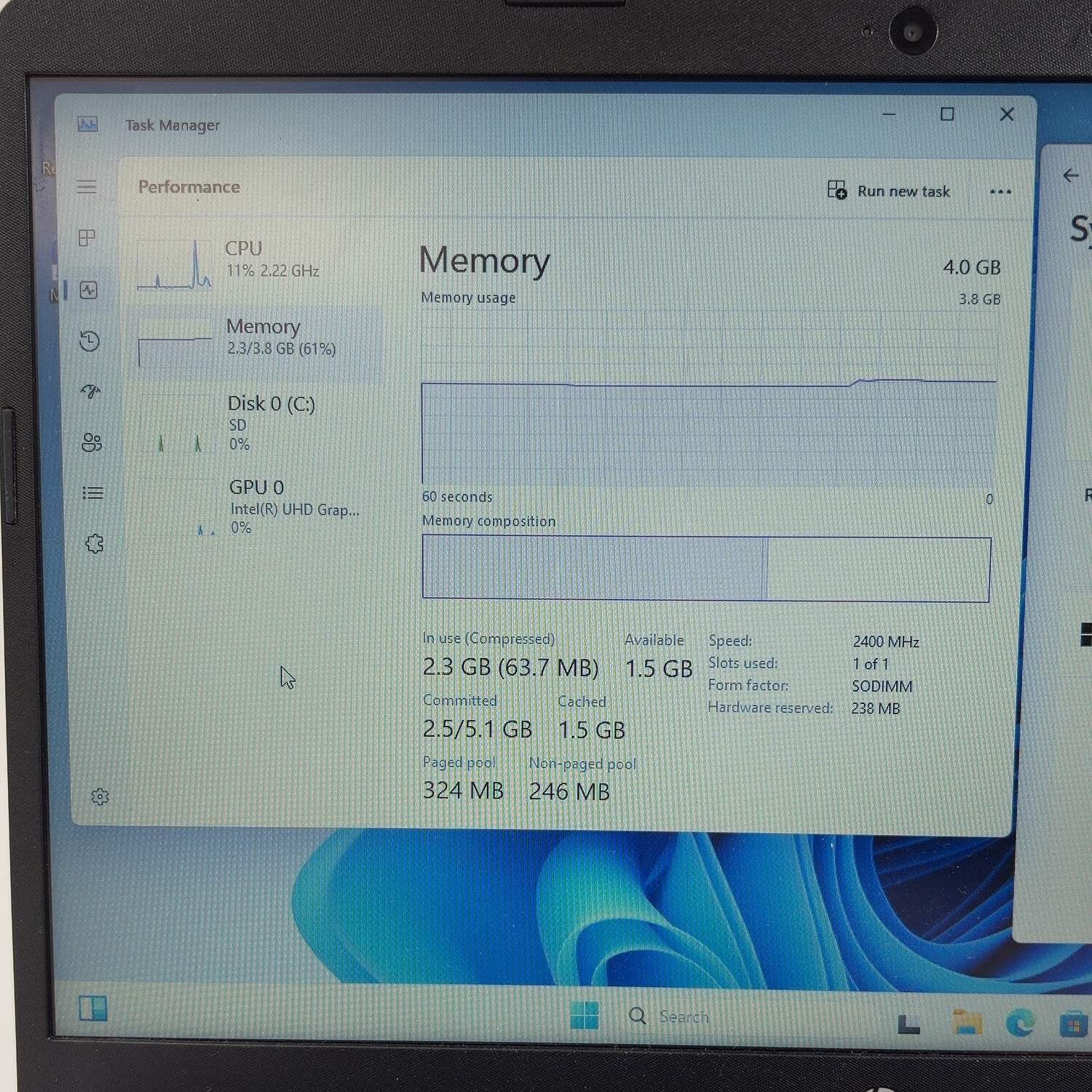Click the 2.3 GB (63.7 MB) in use value

coord(510,667)
